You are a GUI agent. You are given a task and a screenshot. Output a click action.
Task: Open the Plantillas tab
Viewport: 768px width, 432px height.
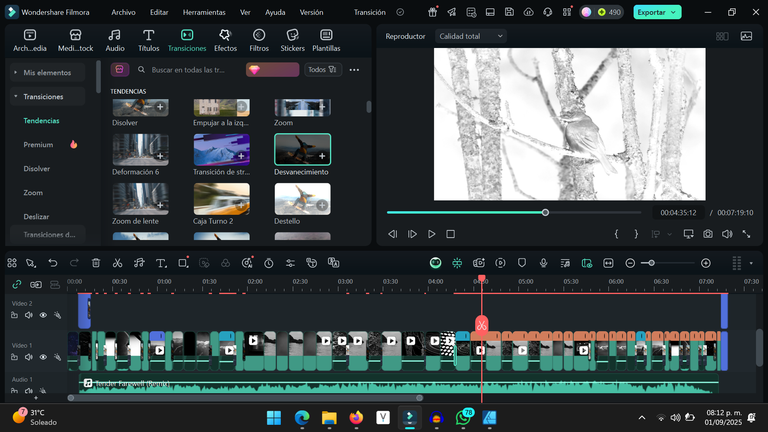326,40
